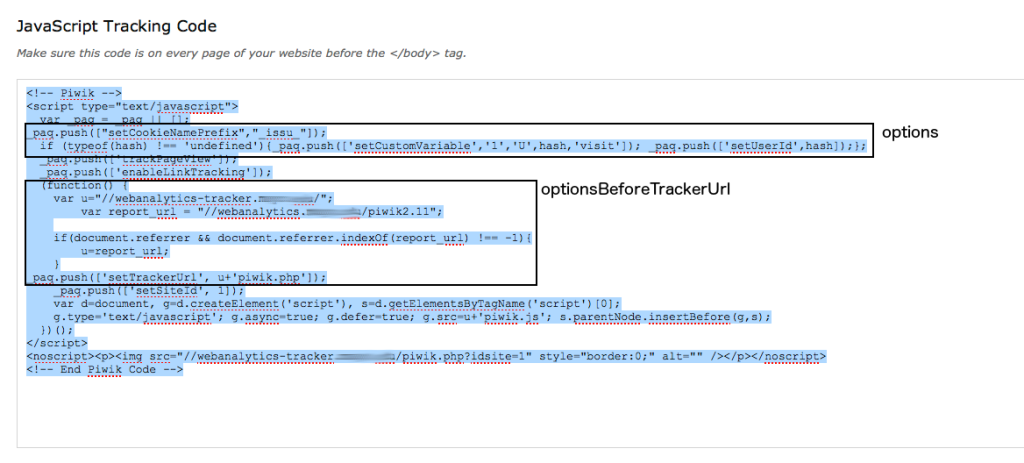
Task: Click the 'enableLinkTracking' push line
Action: point(155,172)
